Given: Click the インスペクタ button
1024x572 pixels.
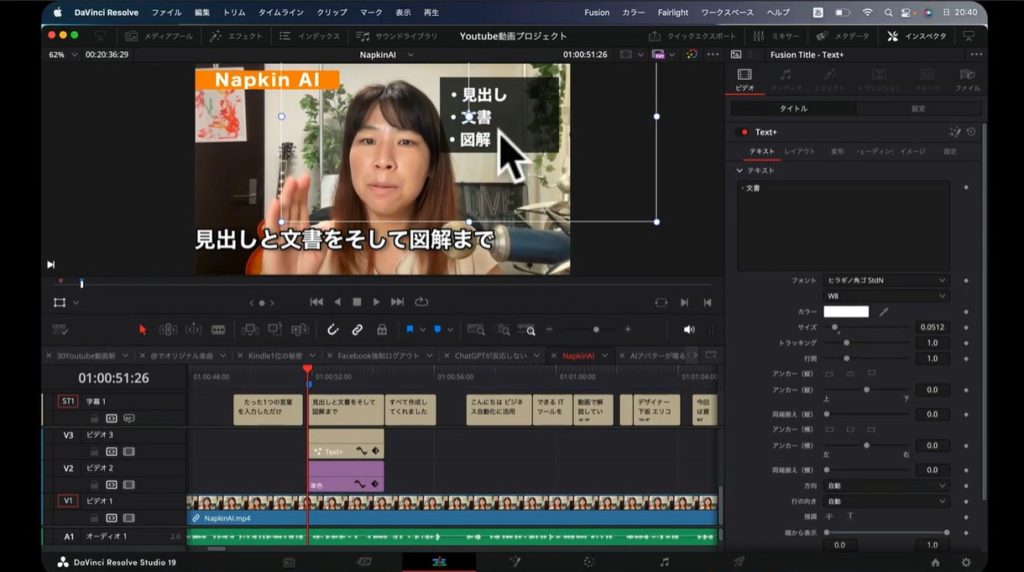Looking at the screenshot, I should click(917, 36).
